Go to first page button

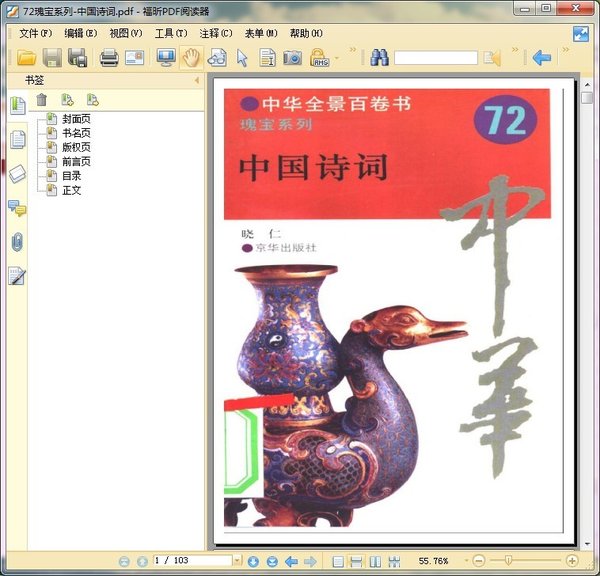click(124, 561)
